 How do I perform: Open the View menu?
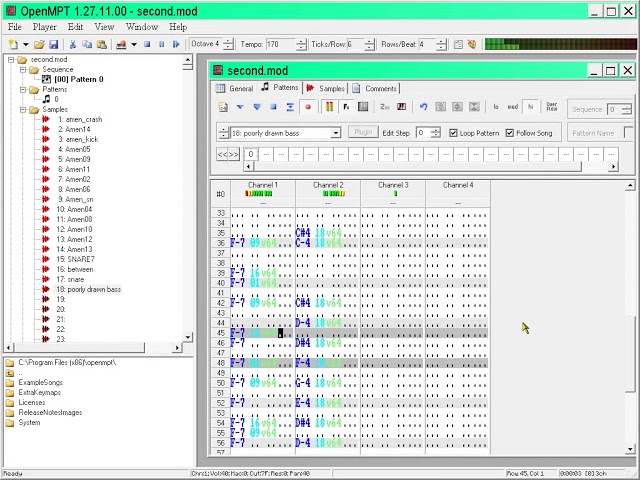click(104, 27)
